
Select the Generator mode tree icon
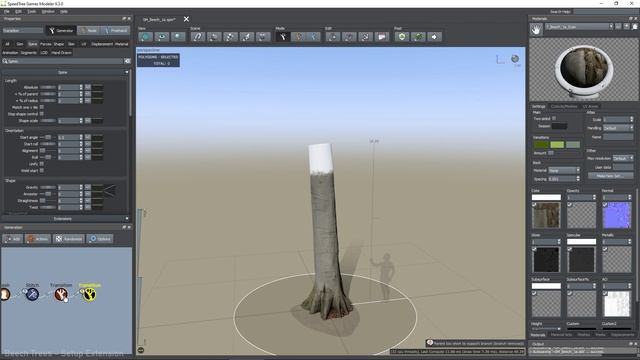click(x=282, y=37)
